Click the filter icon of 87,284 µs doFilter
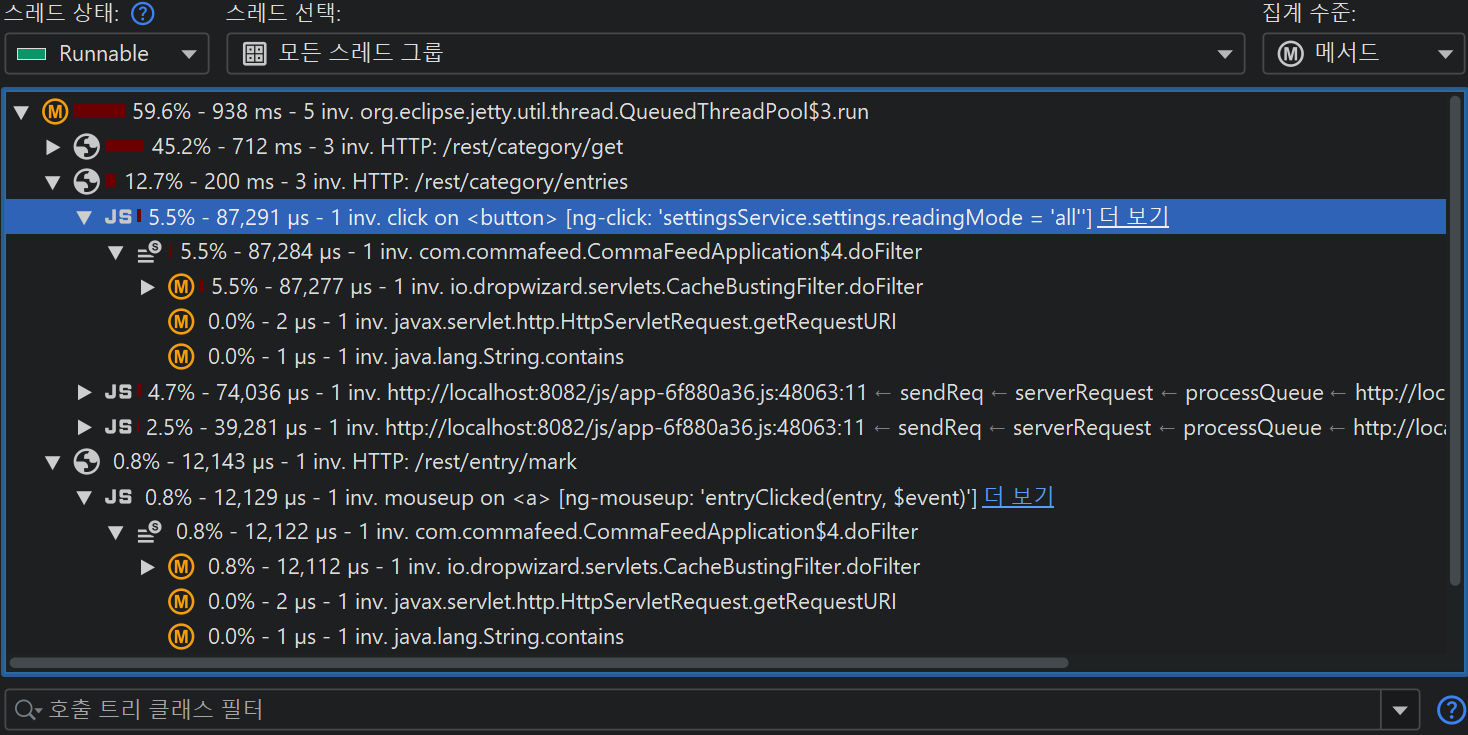 149,252
